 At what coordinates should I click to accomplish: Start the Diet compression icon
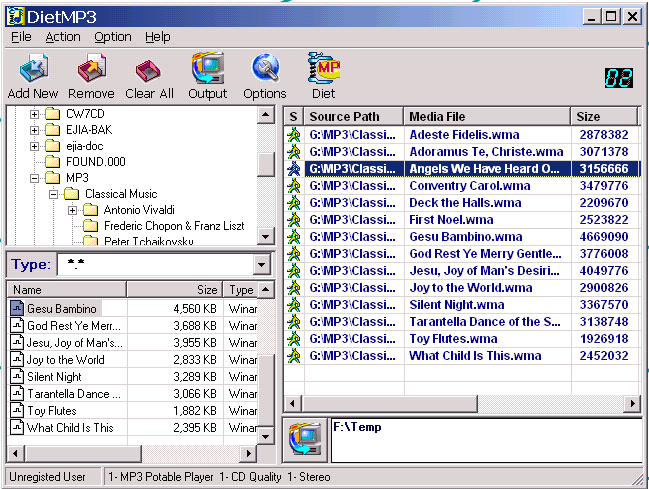tap(324, 68)
